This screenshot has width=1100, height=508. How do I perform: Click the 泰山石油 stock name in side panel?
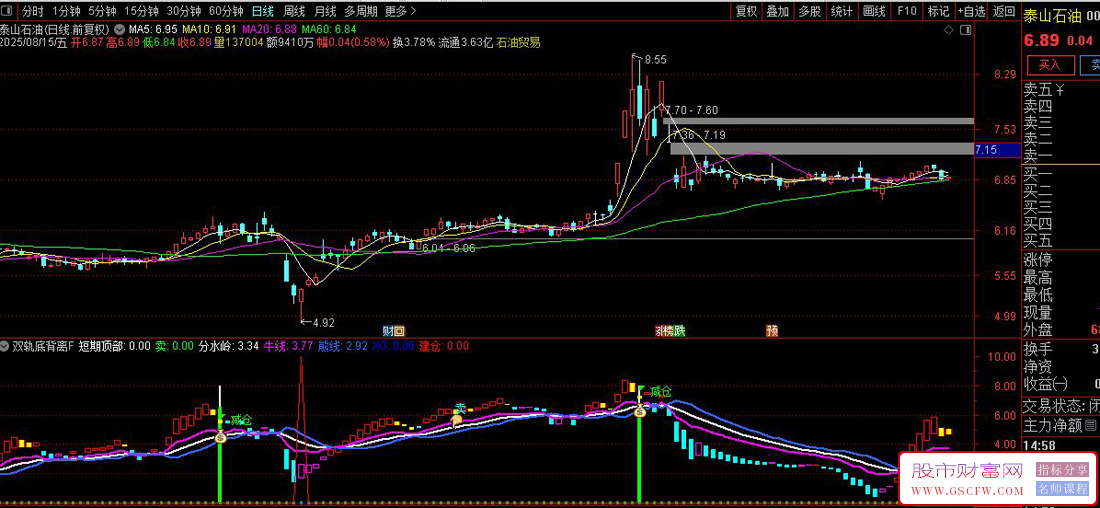point(1054,15)
